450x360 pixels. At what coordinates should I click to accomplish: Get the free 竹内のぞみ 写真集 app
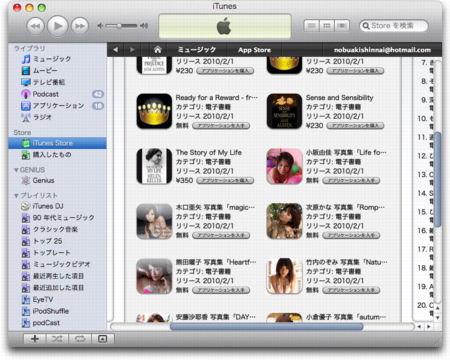click(351, 290)
